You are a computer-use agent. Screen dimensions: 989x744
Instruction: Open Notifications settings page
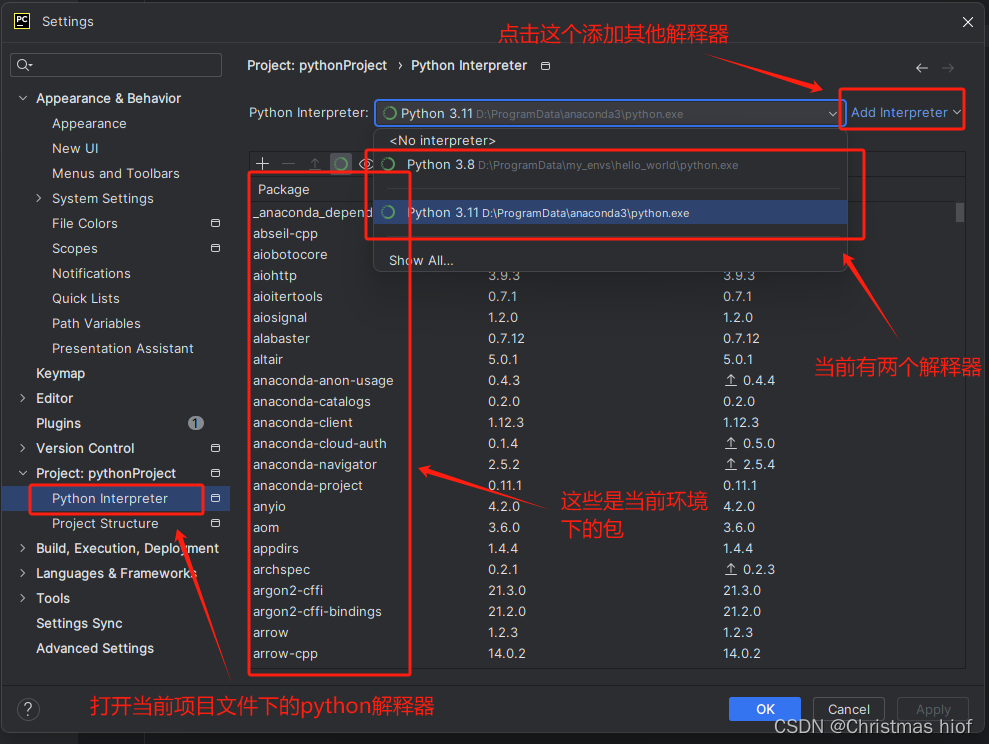(91, 273)
